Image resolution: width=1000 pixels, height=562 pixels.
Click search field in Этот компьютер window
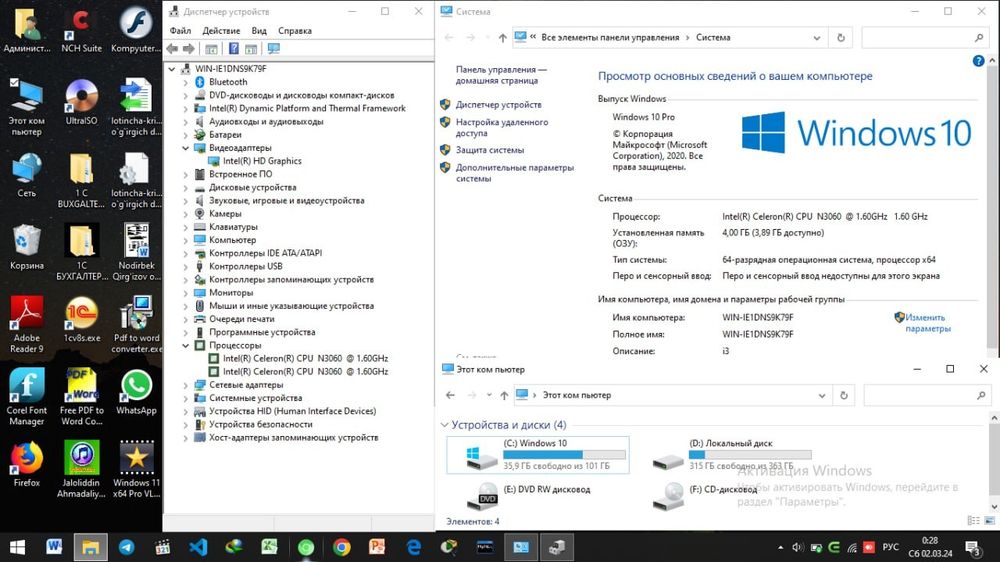pyautogui.click(x=926, y=396)
